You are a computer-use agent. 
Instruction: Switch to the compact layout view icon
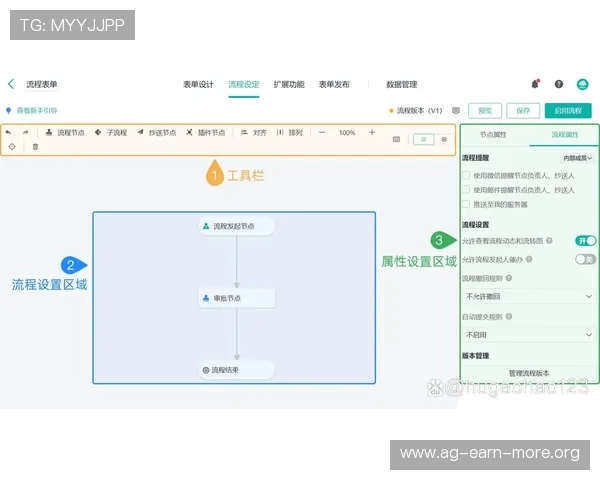click(x=444, y=139)
